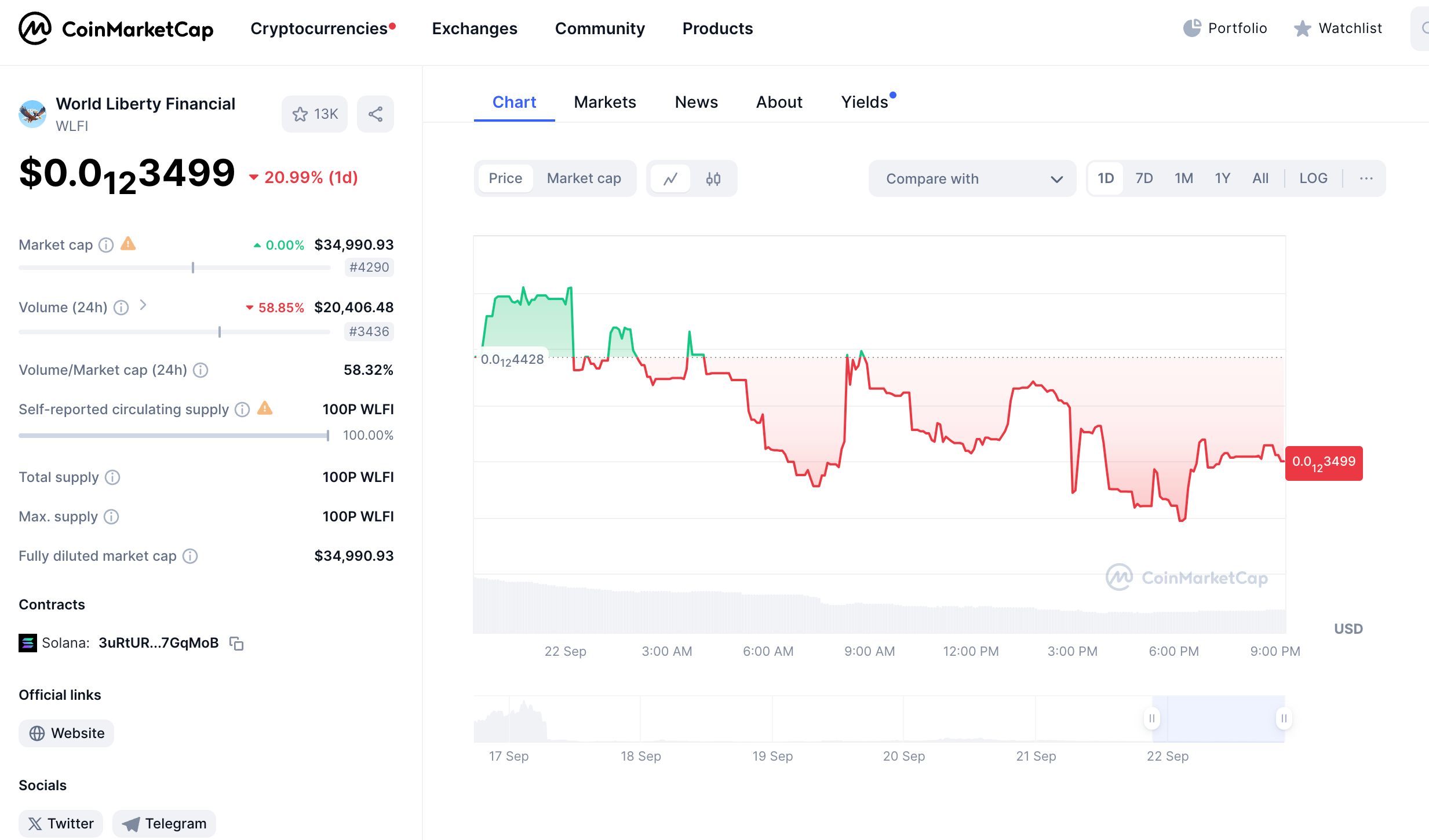Switch to the About tab

pyautogui.click(x=779, y=103)
